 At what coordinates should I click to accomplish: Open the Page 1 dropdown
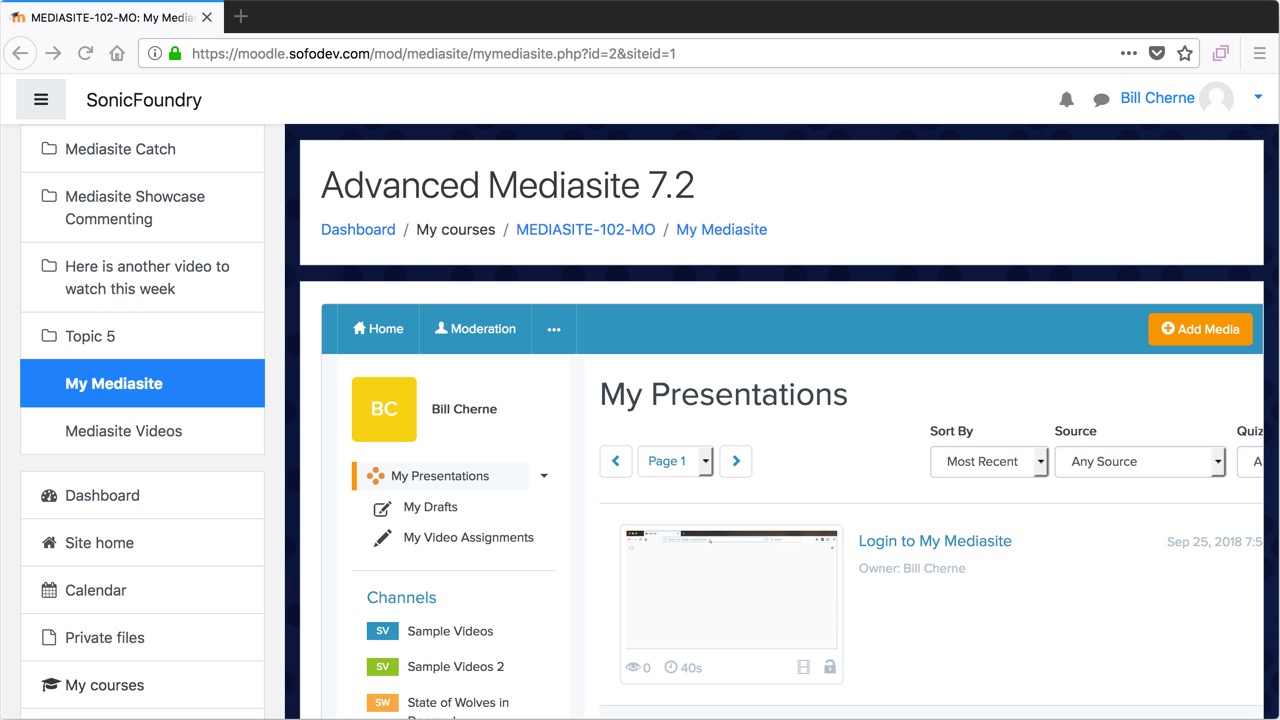click(675, 461)
